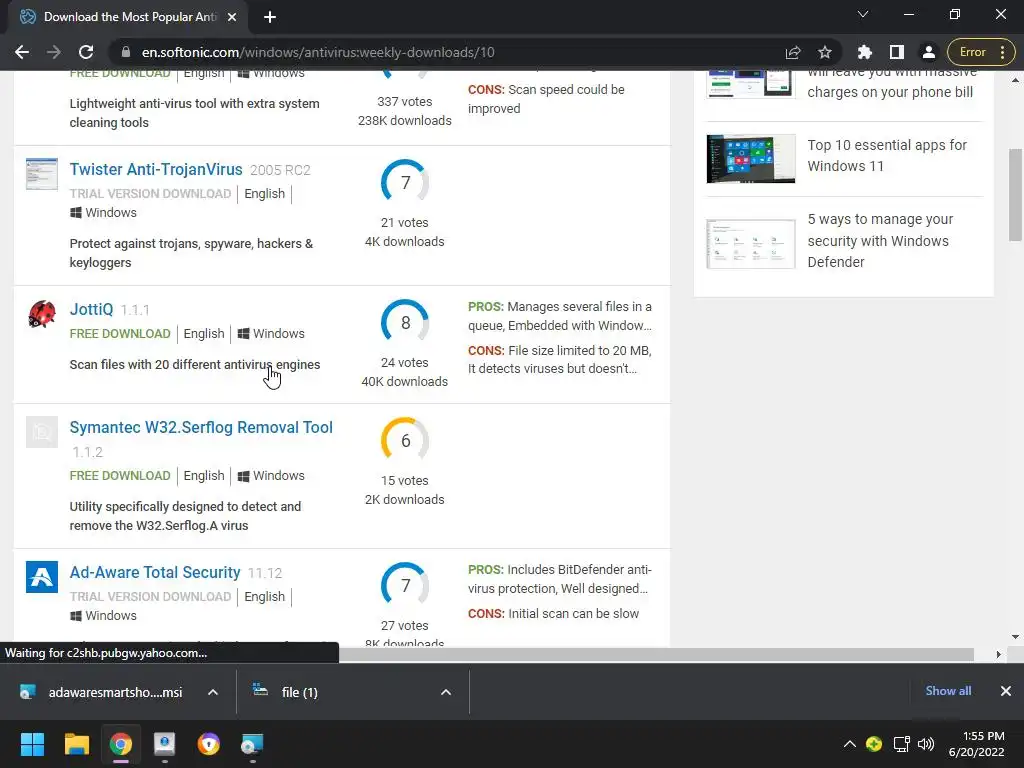The height and width of the screenshot is (768, 1024).
Task: Open the Windows Start menu
Action: coord(32,744)
